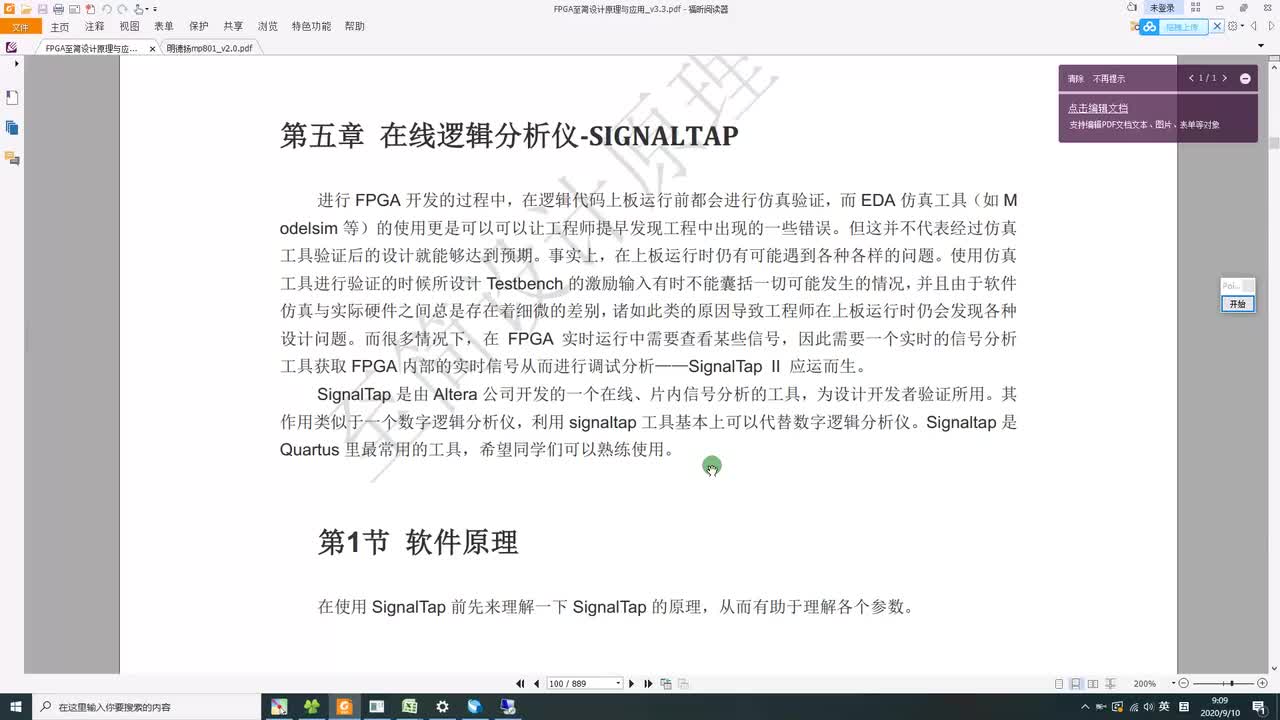
Task: Go to previous tab with left triangle
Action: coord(1253,26)
